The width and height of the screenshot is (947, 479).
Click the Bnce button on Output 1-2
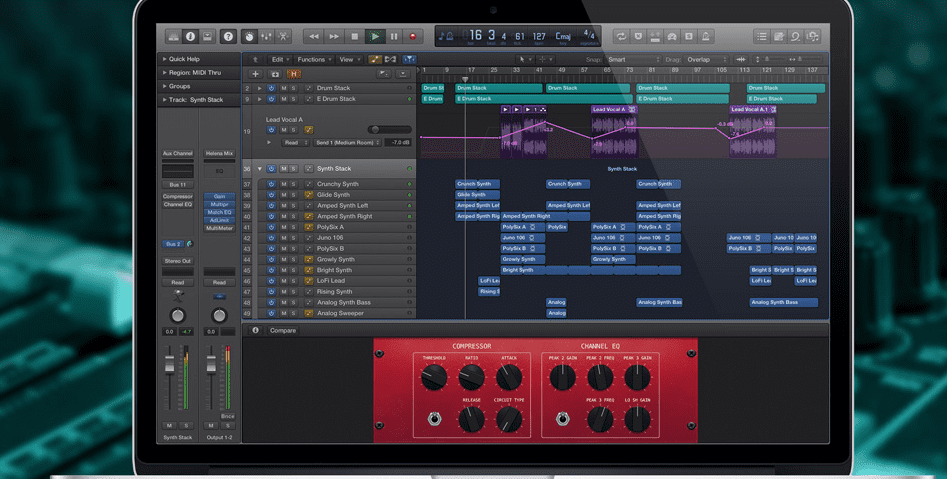coord(227,416)
